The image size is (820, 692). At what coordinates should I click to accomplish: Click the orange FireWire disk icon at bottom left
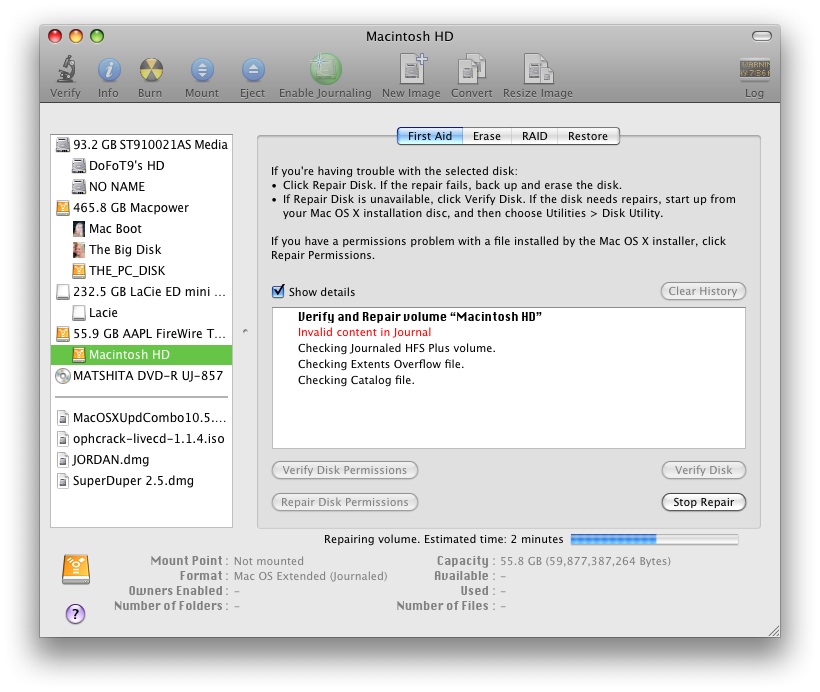[x=76, y=569]
